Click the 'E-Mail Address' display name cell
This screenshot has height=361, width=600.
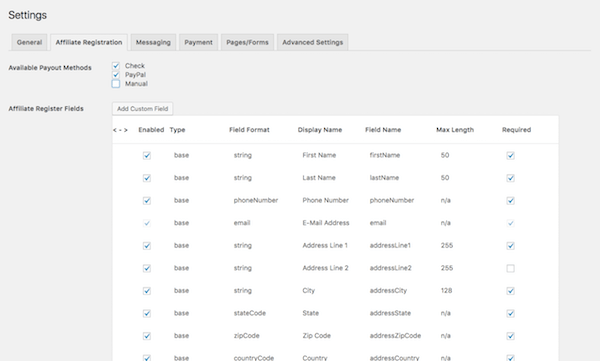tap(326, 223)
